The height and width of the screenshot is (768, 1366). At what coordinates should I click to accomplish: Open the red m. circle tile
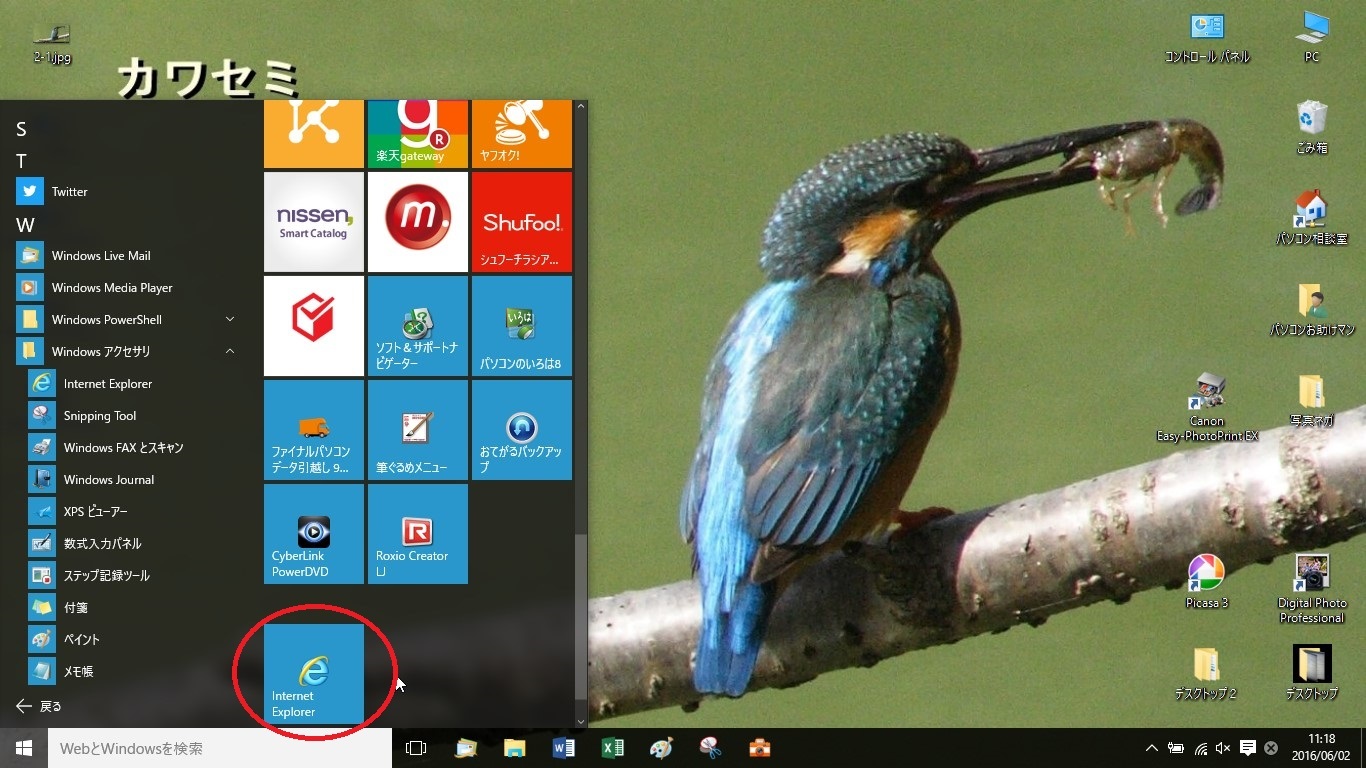[x=418, y=222]
